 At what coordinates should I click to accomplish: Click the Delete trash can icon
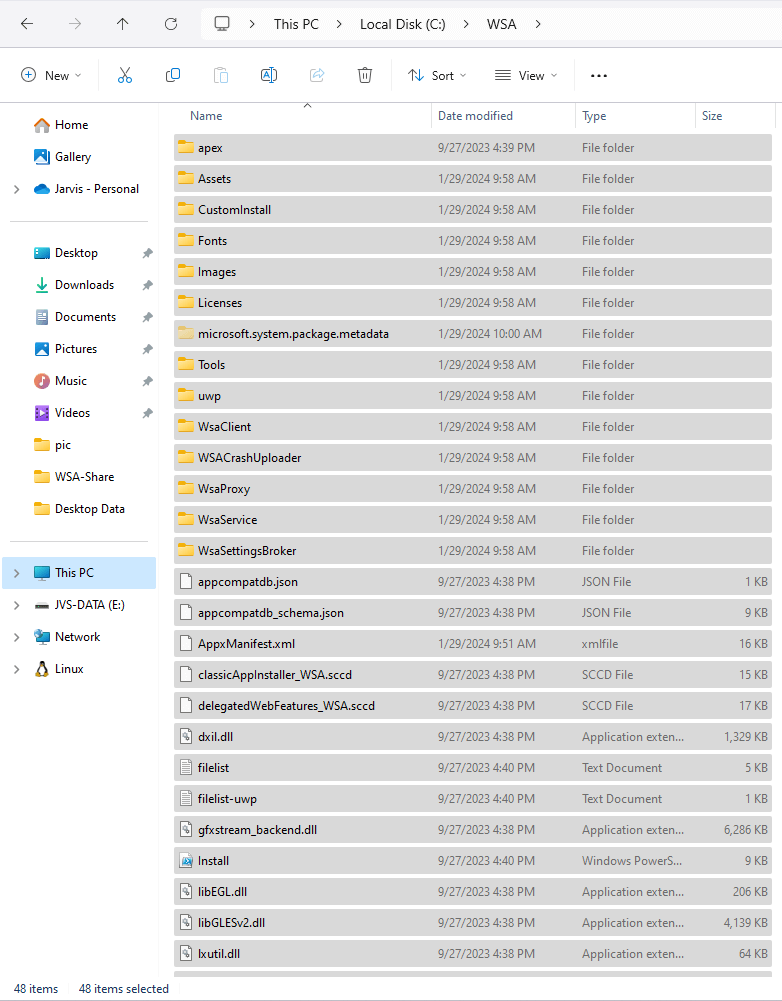click(x=365, y=75)
